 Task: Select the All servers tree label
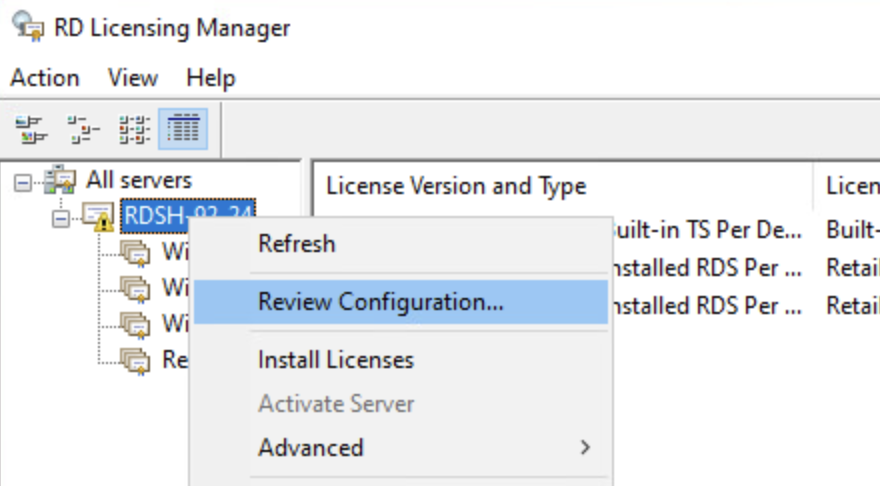[x=139, y=181]
